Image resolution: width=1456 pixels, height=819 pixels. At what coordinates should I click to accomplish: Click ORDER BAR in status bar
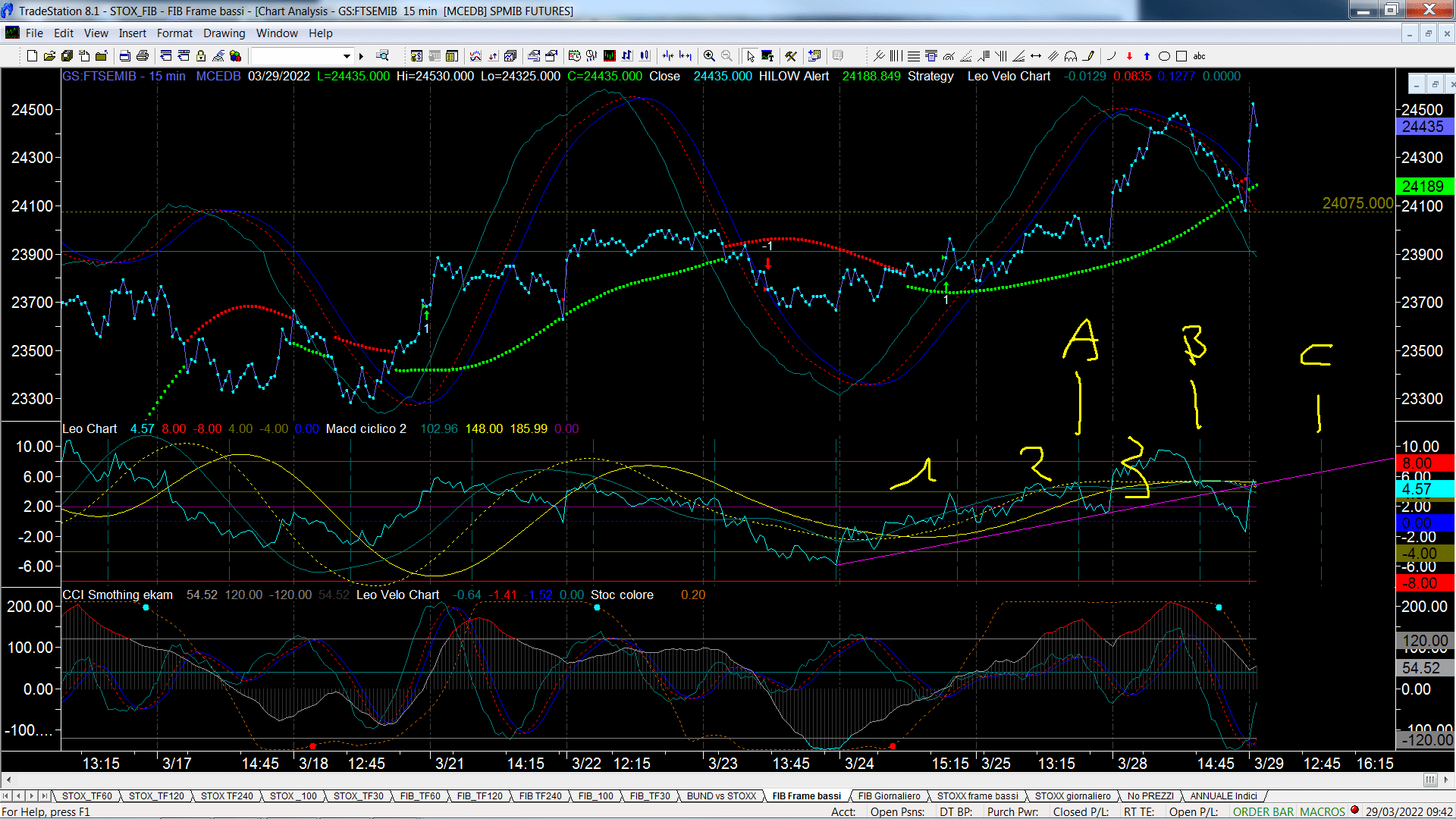tap(1263, 812)
